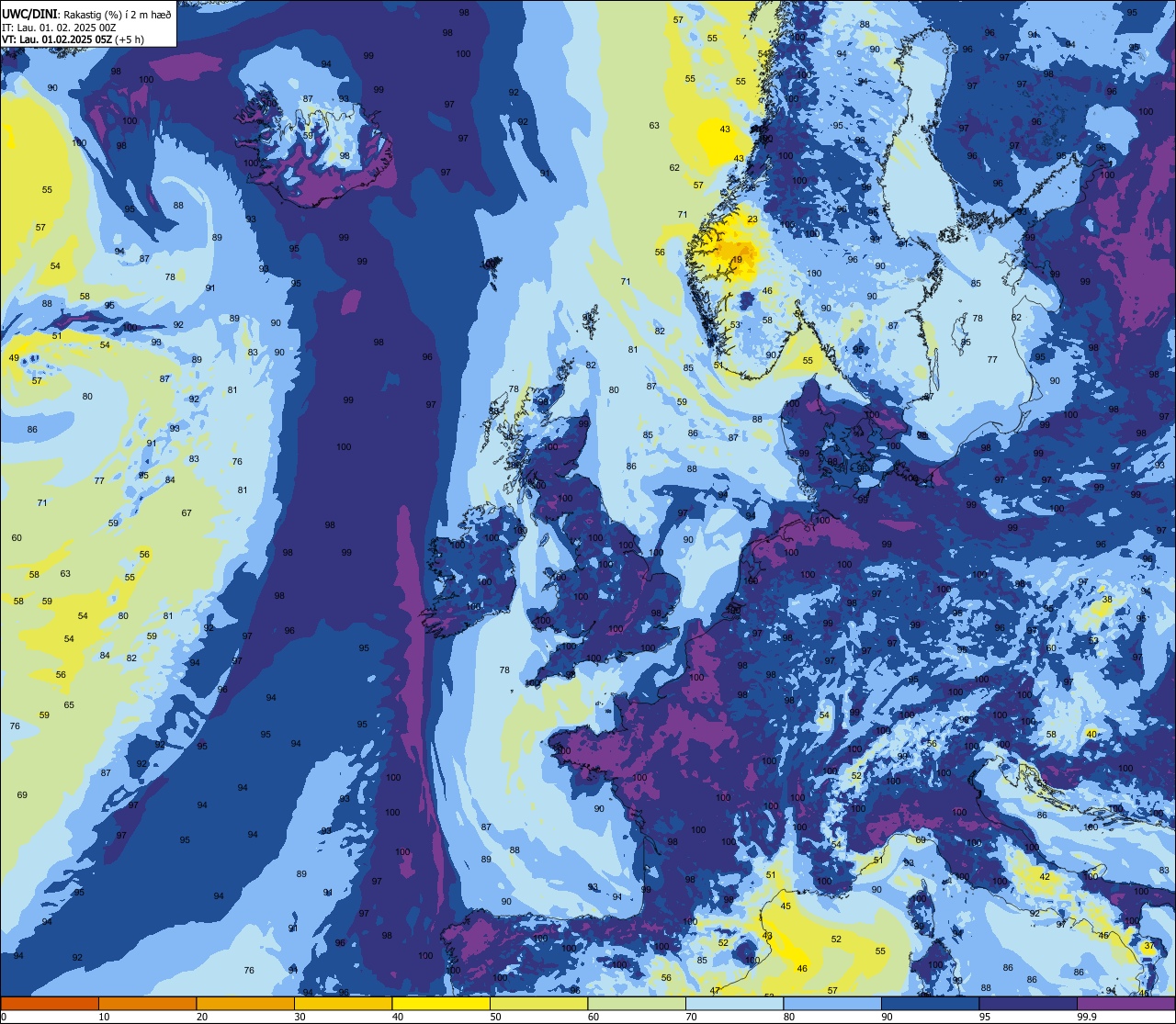The image size is (1176, 1024).
Task: Click the '49' value at the map's left edge
Action: (x=14, y=358)
